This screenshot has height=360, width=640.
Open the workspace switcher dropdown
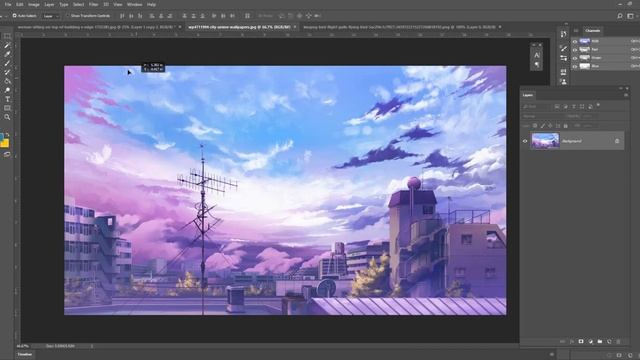coord(631,16)
